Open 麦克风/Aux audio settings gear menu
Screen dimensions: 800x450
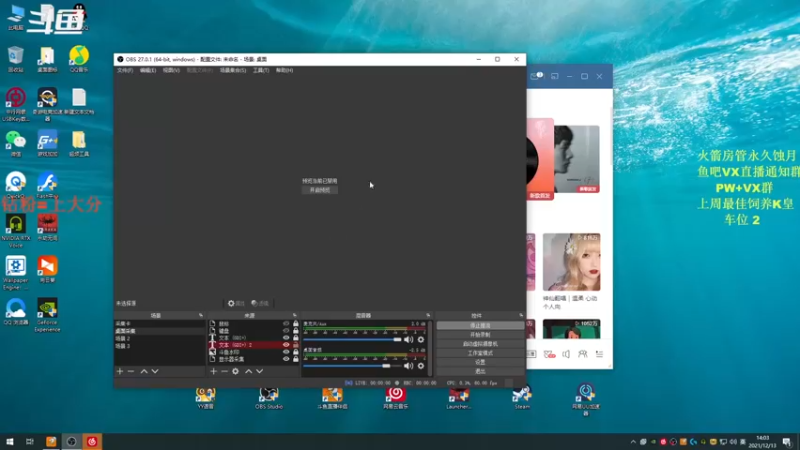coord(421,339)
